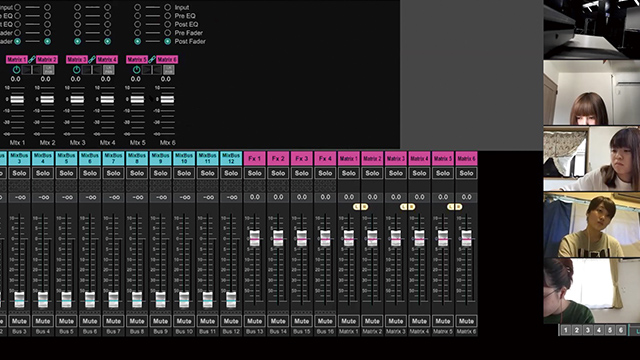Toggle the link icon between Matrix 1 and Matrix 2
Image resolution: width=640 pixels, height=360 pixels.
32,60
